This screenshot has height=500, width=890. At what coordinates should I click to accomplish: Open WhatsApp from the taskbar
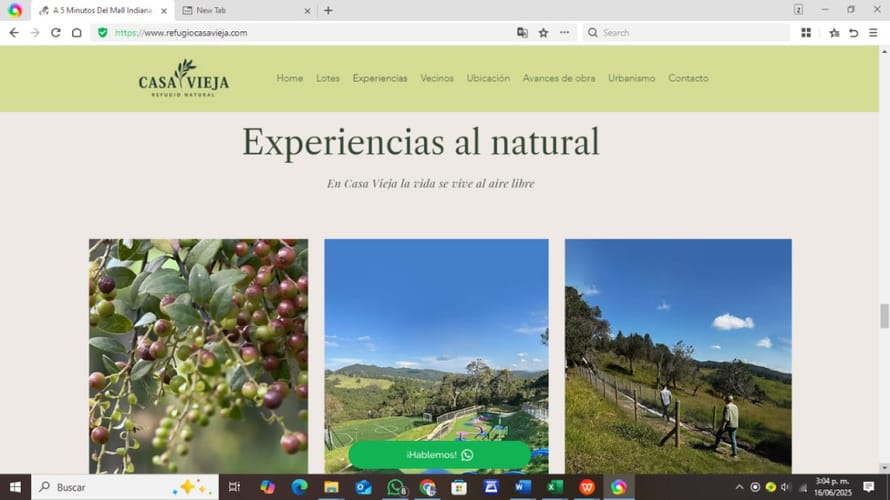(396, 487)
